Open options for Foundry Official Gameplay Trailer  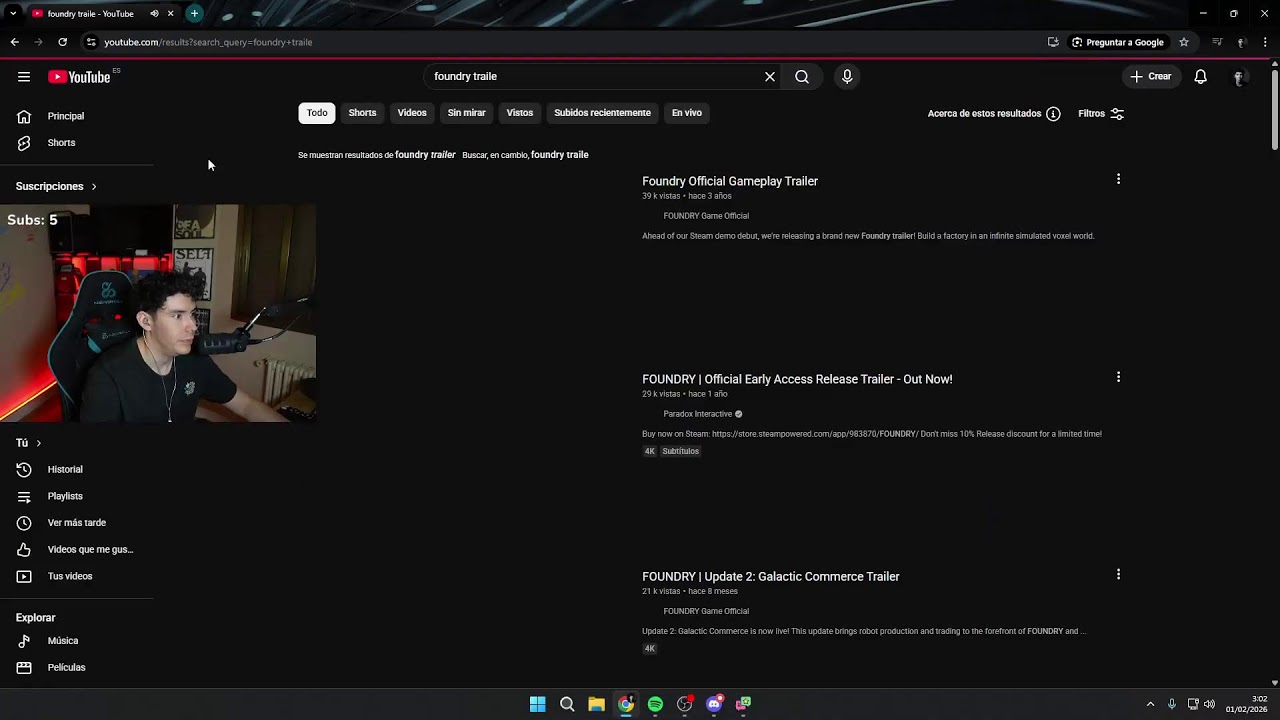(1118, 179)
